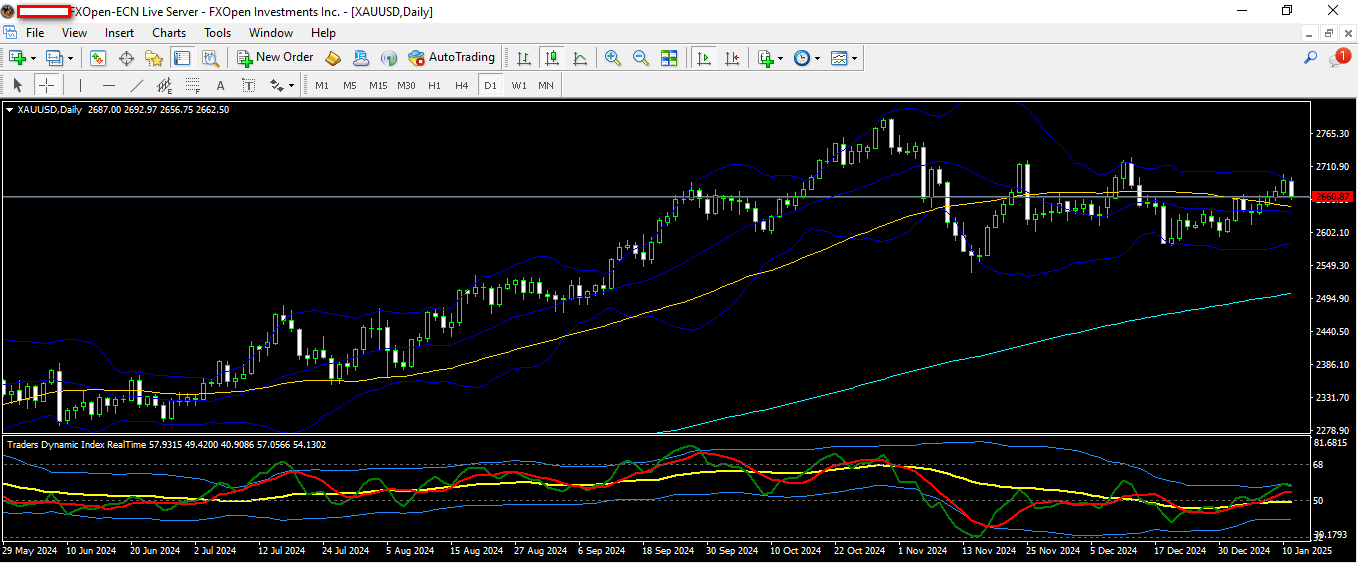Expand the Indicators dropdown arrow
This screenshot has height=563, width=1358.
[781, 58]
